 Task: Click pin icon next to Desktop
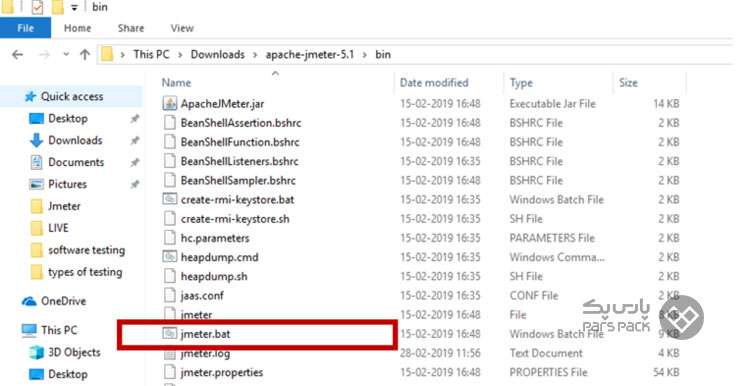tap(135, 119)
